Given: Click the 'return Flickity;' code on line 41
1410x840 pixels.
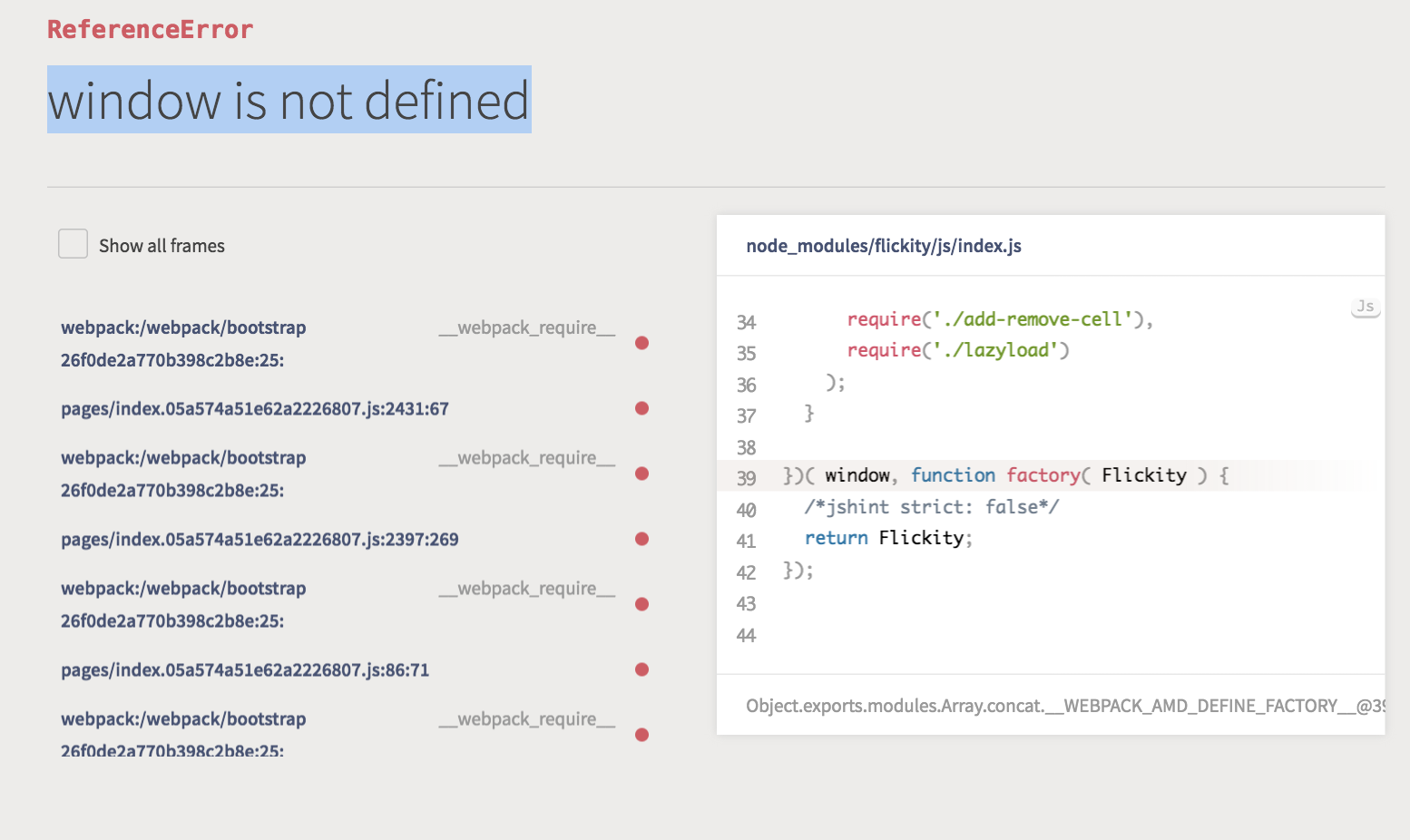Looking at the screenshot, I should coord(887,538).
